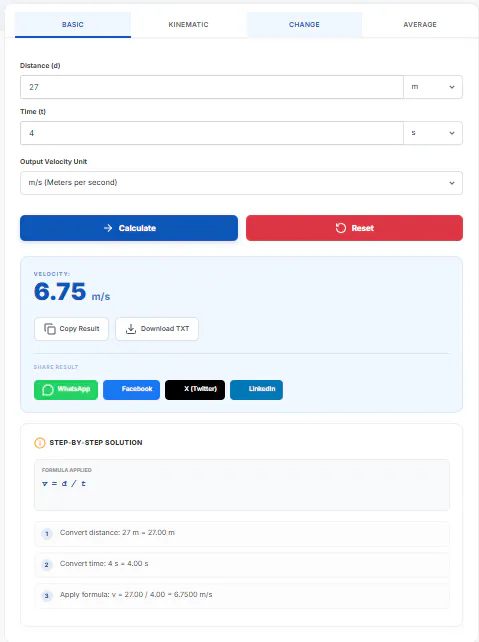
Task: Share result via WhatsApp
Action: (66, 389)
